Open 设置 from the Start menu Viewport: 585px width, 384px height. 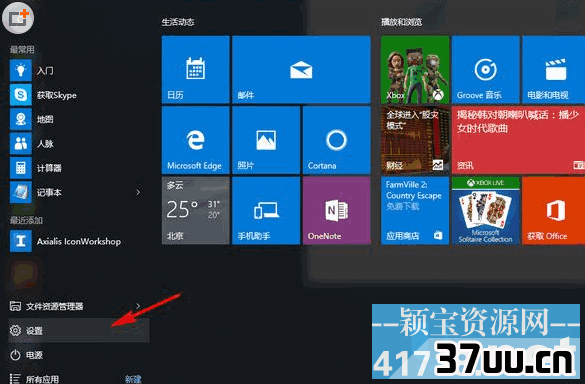tap(79, 331)
